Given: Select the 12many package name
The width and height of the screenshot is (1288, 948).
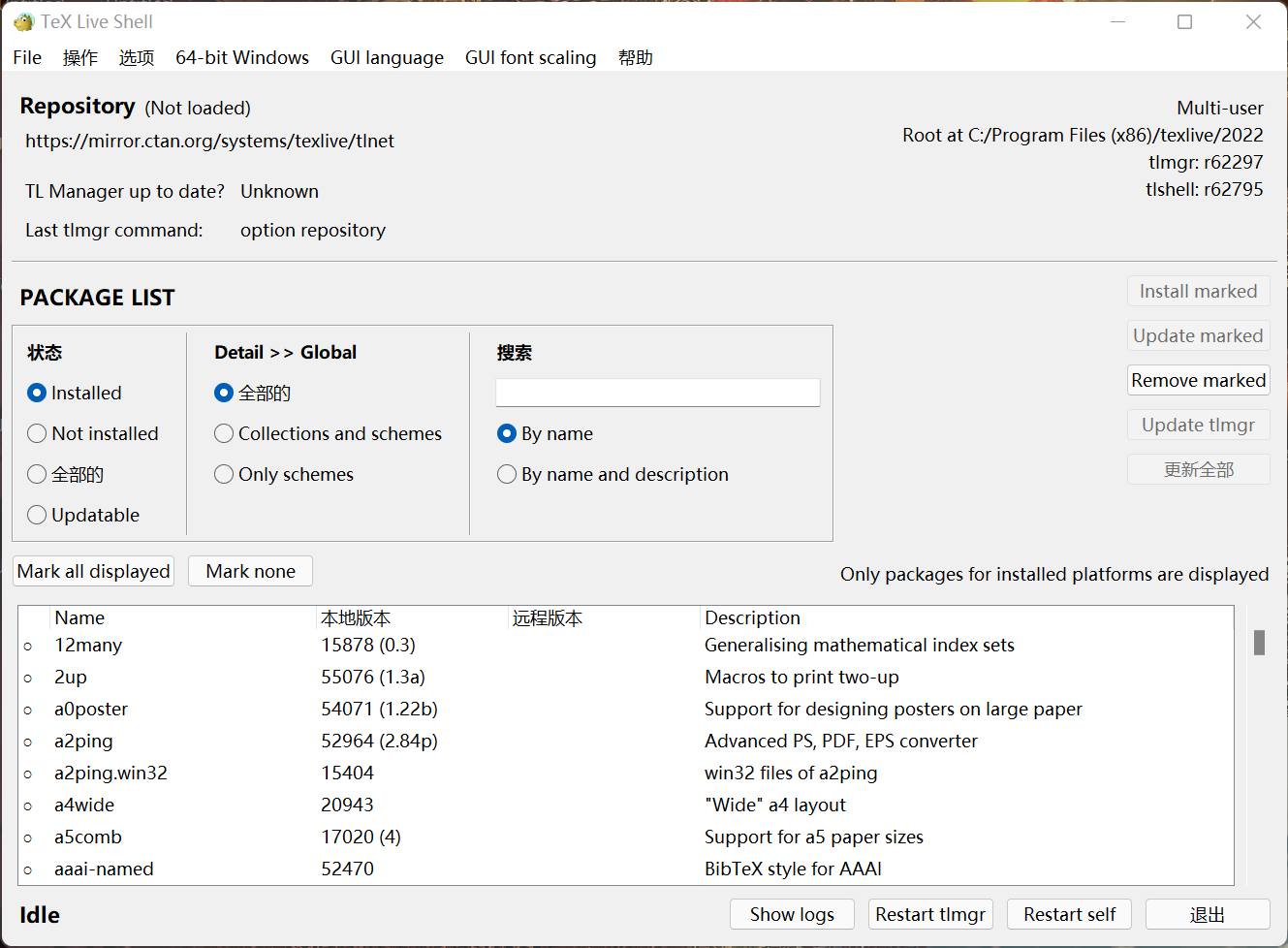Looking at the screenshot, I should click(x=88, y=645).
